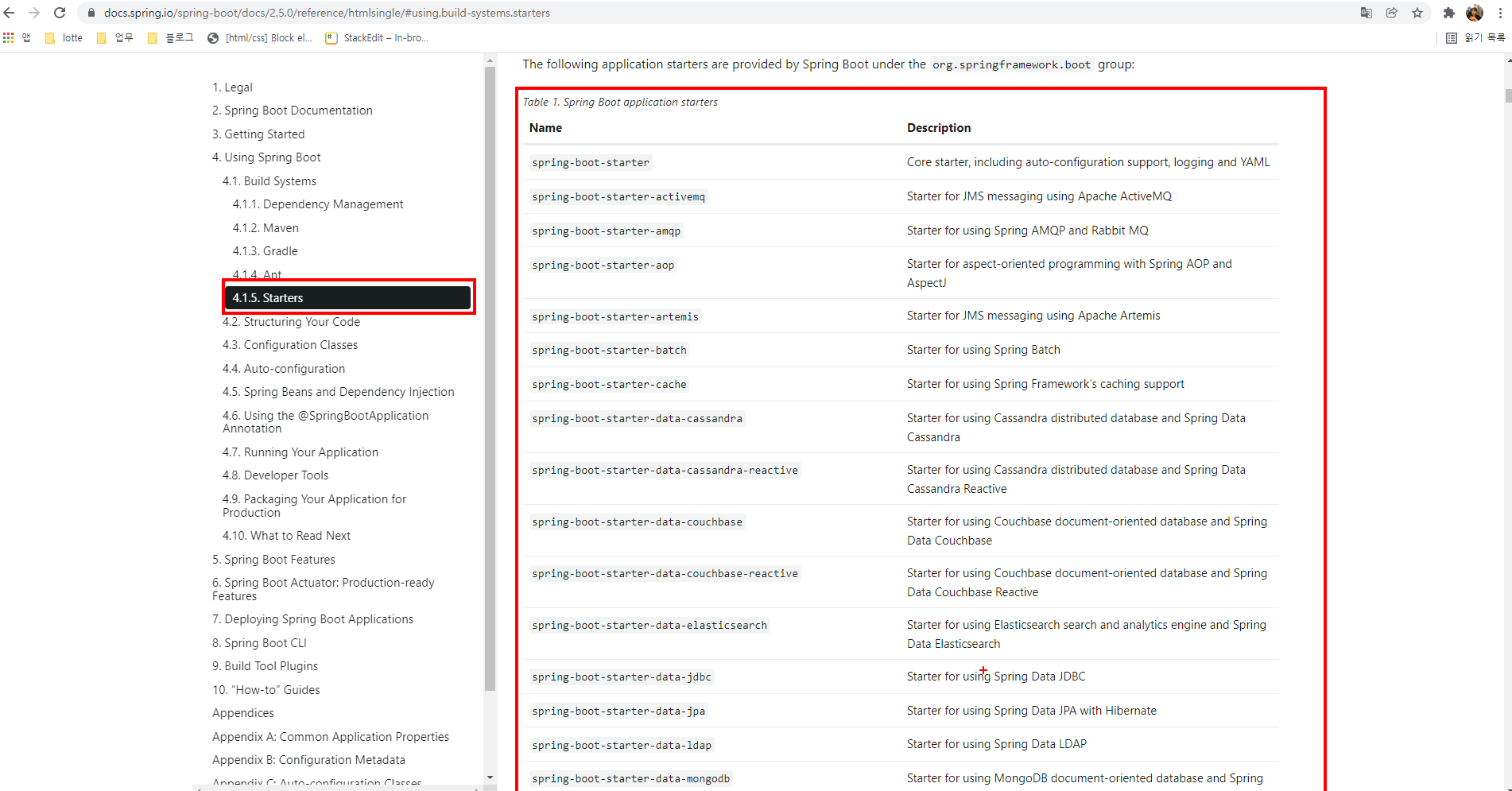Image resolution: width=1512 pixels, height=791 pixels.
Task: Open the lotte bookmark folder
Action: tap(64, 37)
